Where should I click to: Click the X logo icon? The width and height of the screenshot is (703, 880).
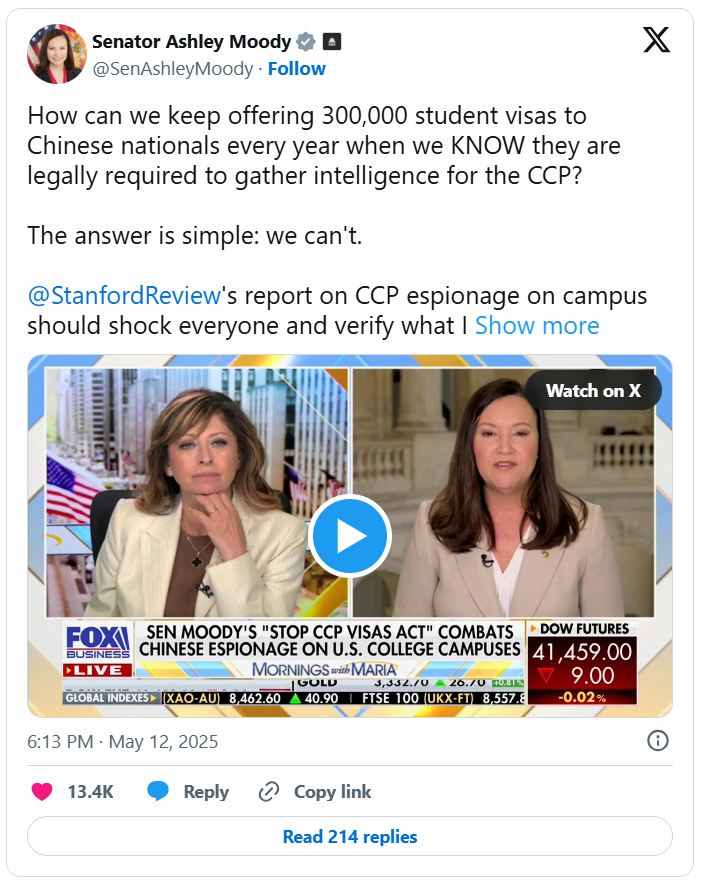point(656,40)
